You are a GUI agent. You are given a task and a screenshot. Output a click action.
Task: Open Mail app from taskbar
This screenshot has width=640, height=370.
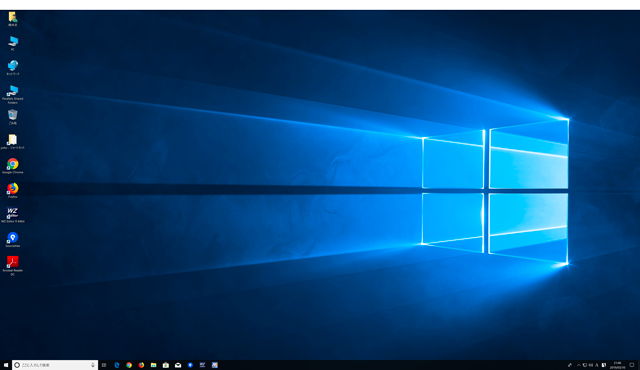pos(178,365)
